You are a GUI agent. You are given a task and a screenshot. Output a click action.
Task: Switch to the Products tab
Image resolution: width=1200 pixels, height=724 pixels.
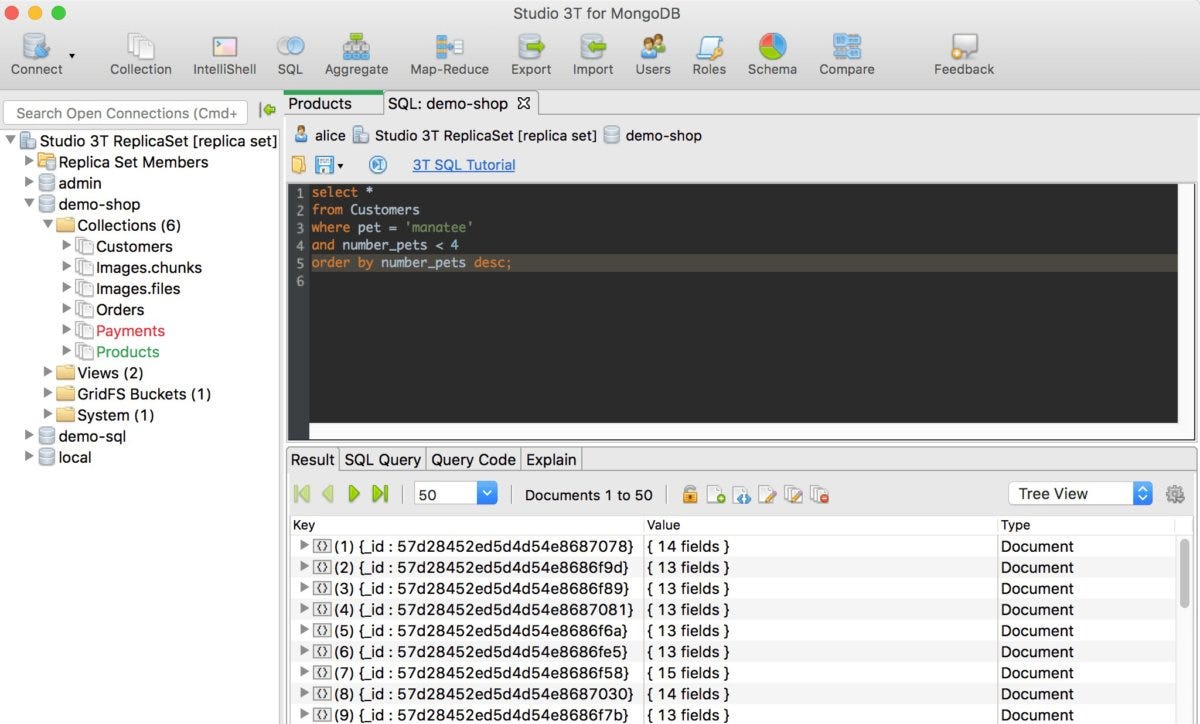(320, 103)
